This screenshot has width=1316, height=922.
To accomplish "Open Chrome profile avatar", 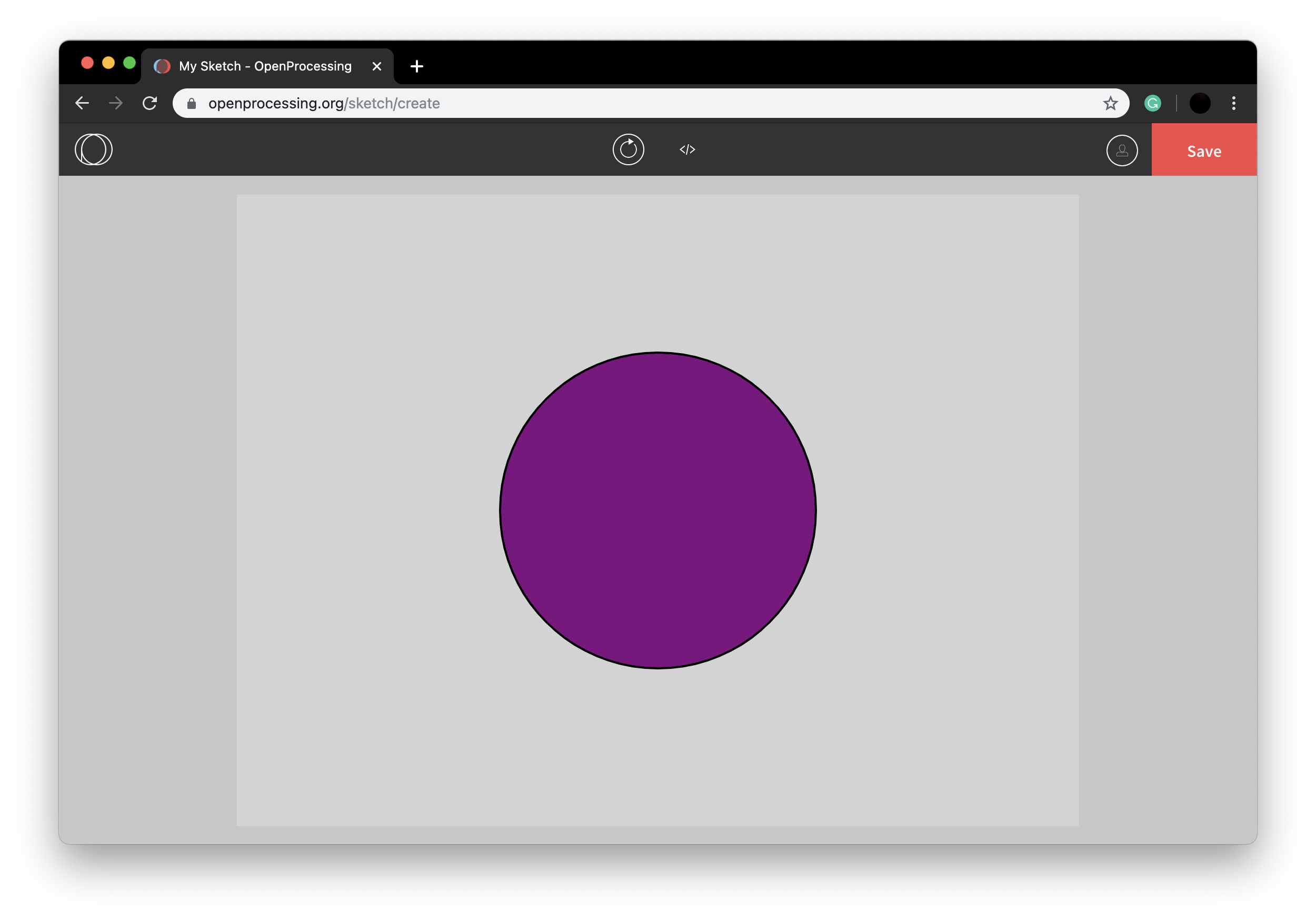I will tap(1200, 103).
